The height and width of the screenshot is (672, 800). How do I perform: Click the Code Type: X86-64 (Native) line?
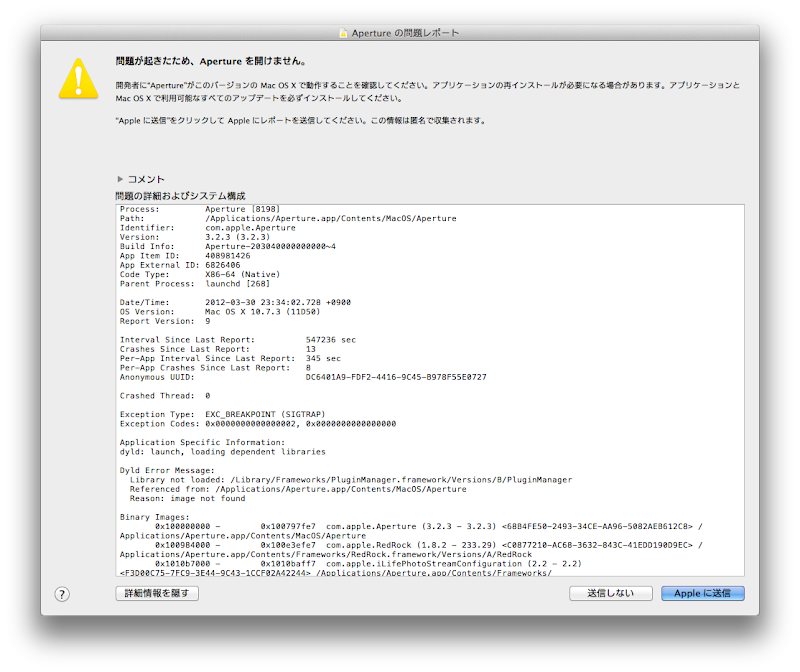click(200, 275)
